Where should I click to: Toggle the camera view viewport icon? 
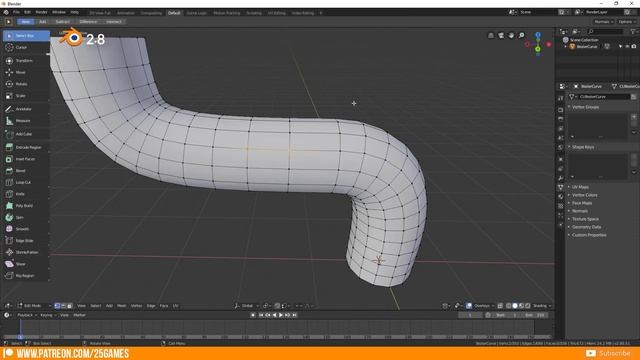point(501,36)
